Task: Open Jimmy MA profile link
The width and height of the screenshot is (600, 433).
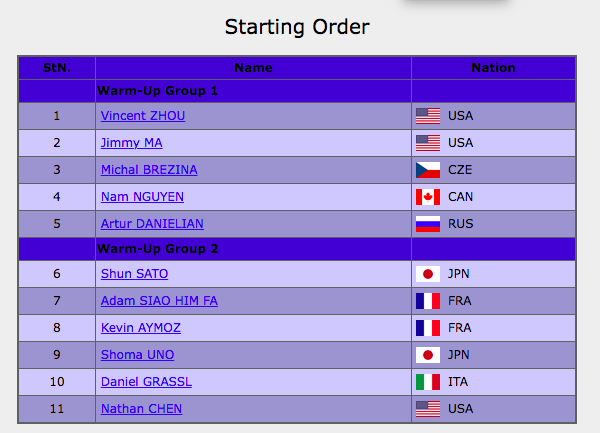Action: [131, 143]
